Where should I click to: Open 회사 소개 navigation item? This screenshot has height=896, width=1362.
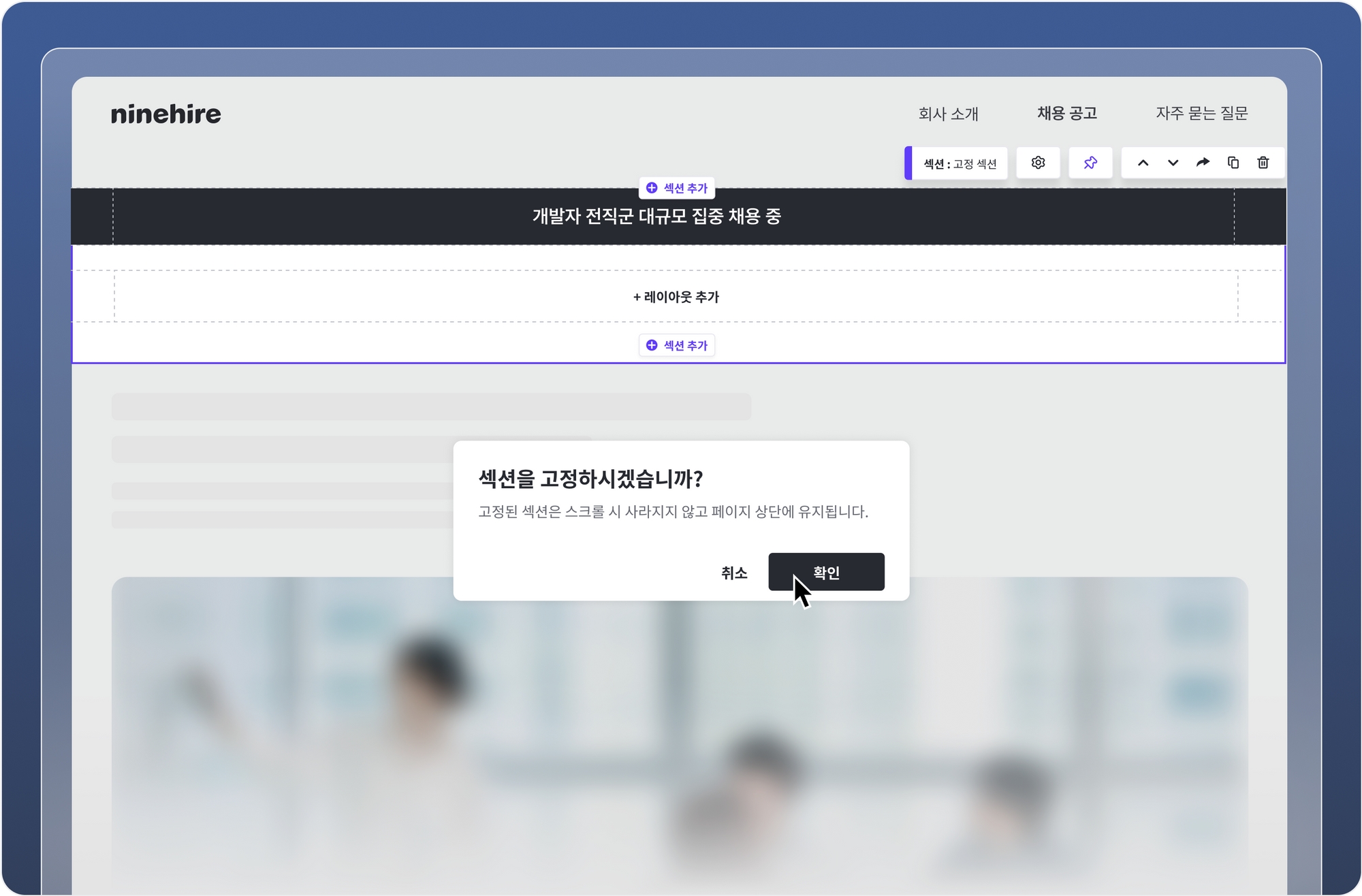tap(948, 114)
